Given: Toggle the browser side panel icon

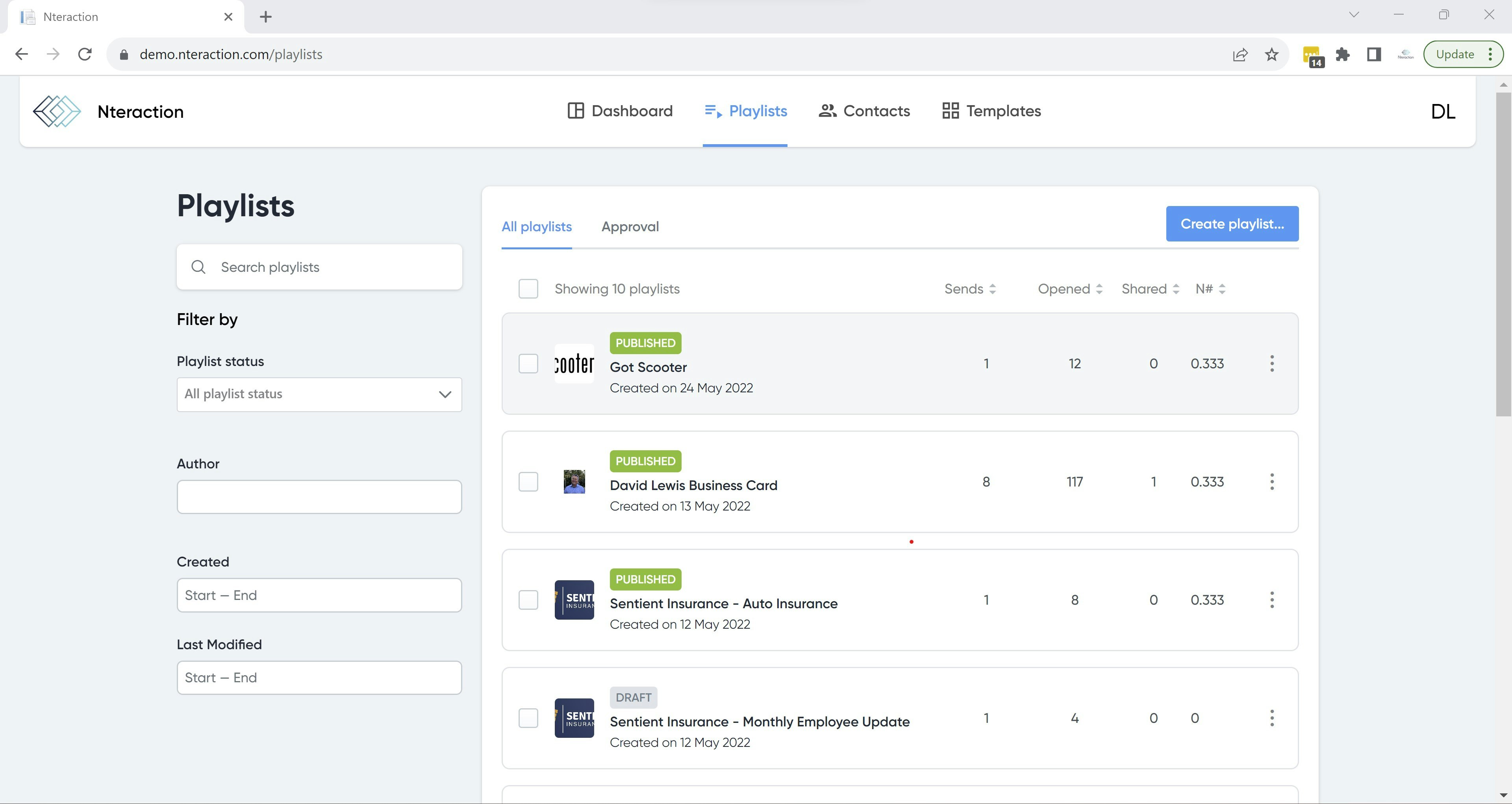Looking at the screenshot, I should coord(1374,55).
